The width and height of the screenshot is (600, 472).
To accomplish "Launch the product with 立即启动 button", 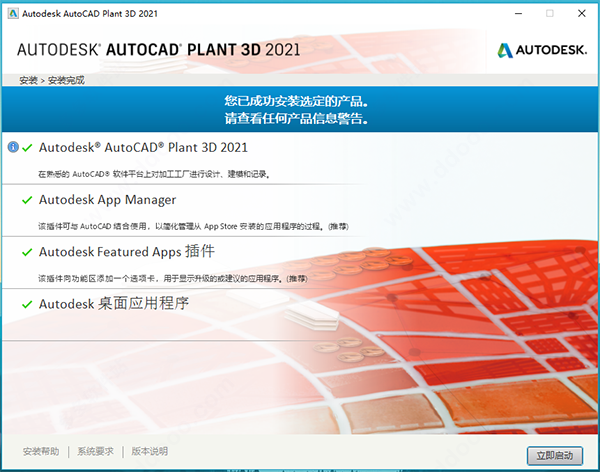I will click(x=555, y=456).
